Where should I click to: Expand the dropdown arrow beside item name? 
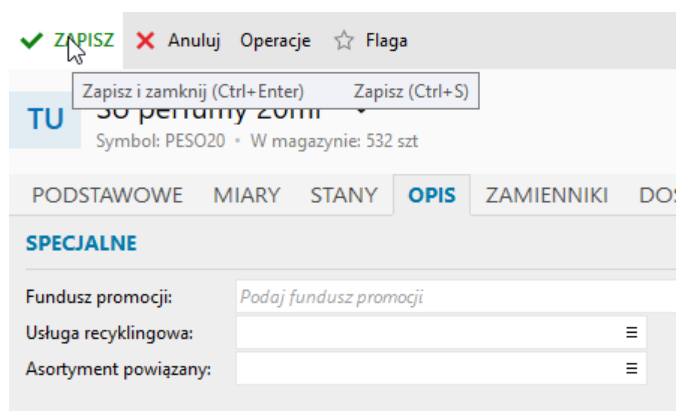361,111
